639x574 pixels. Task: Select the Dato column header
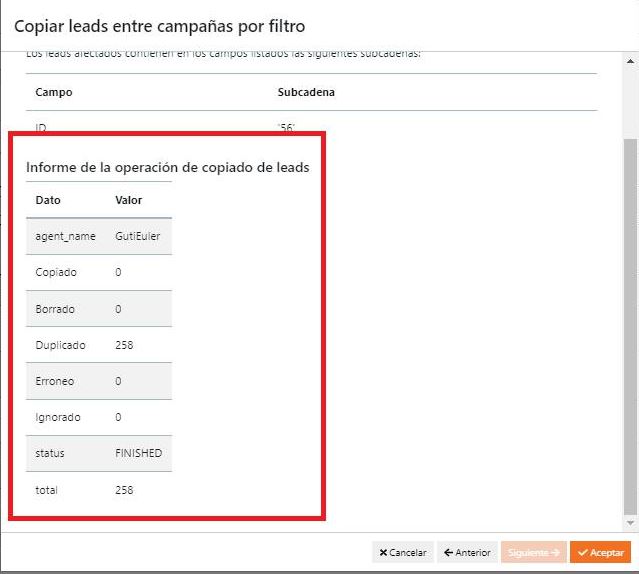click(48, 200)
